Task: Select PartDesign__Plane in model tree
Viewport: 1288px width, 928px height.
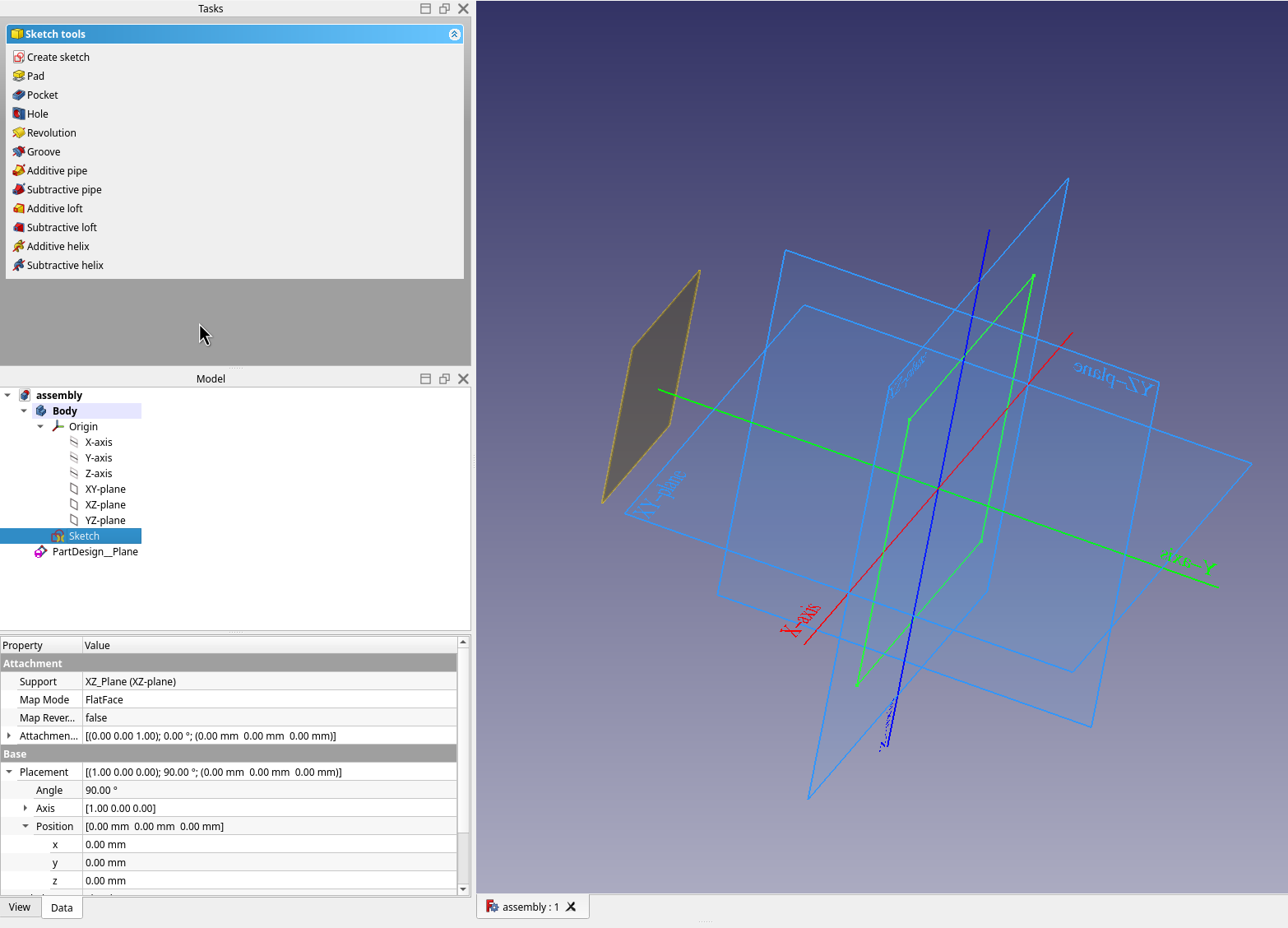Action: point(95,551)
